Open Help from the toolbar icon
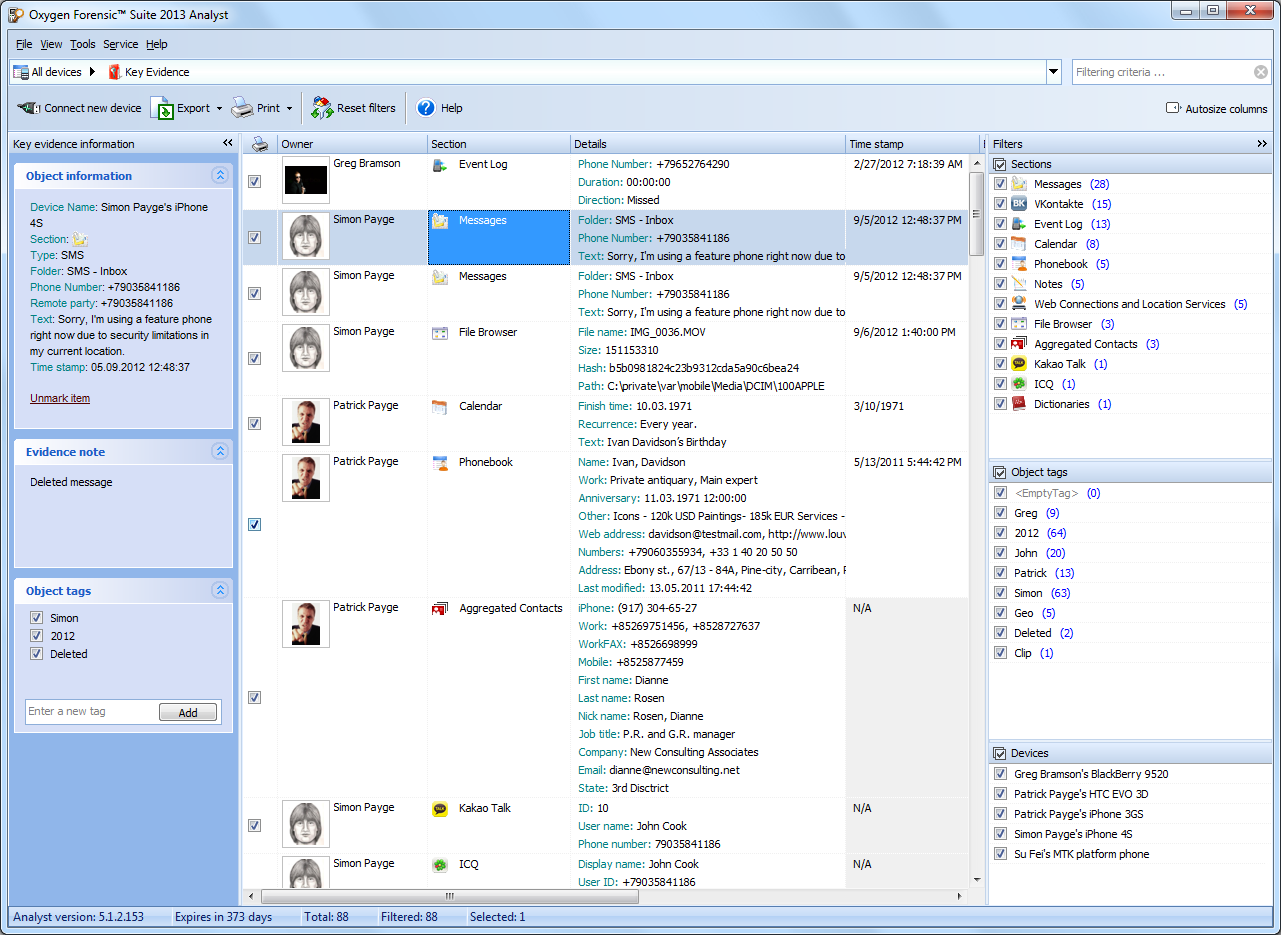Viewport: 1281px width, 935px height. click(426, 108)
